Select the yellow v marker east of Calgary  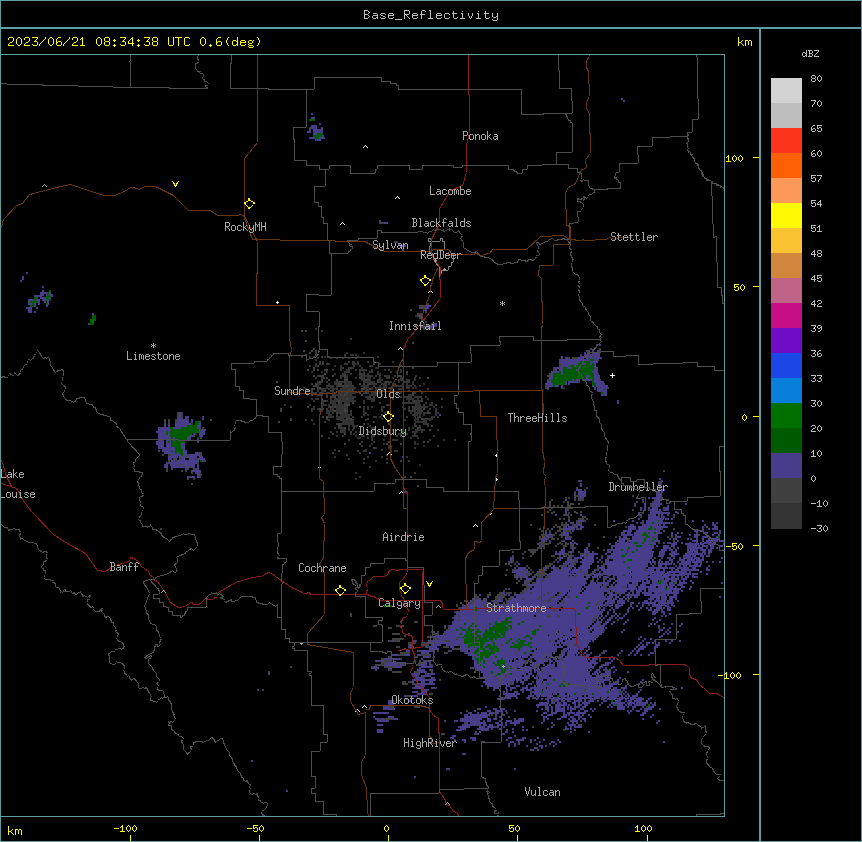point(429,584)
